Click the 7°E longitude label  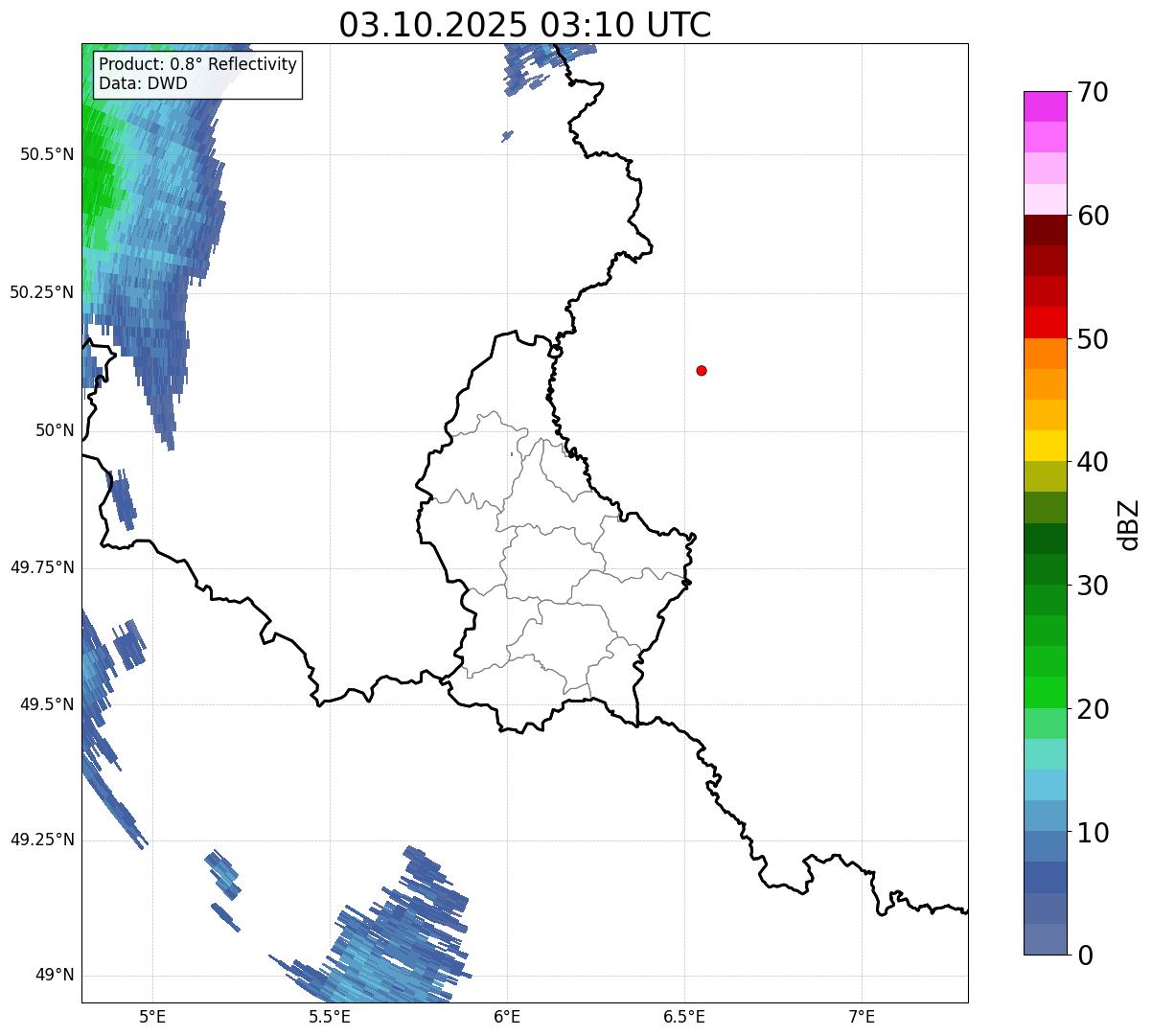[x=862, y=1017]
